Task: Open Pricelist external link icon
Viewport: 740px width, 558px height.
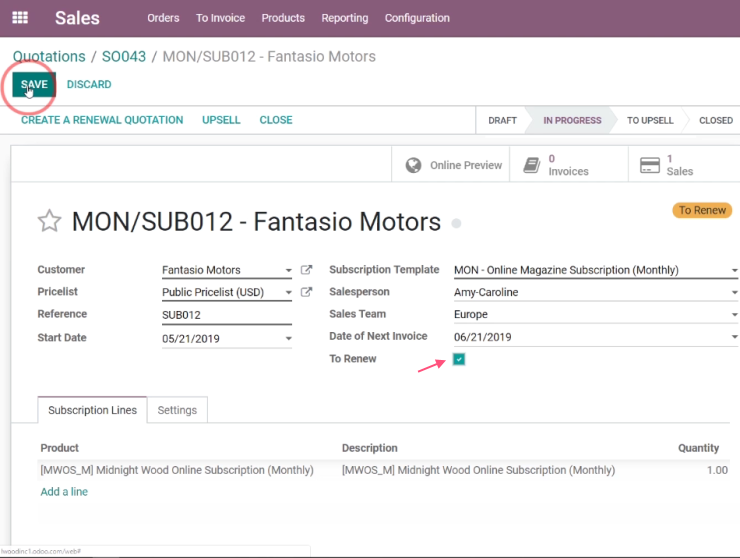Action: tap(306, 292)
